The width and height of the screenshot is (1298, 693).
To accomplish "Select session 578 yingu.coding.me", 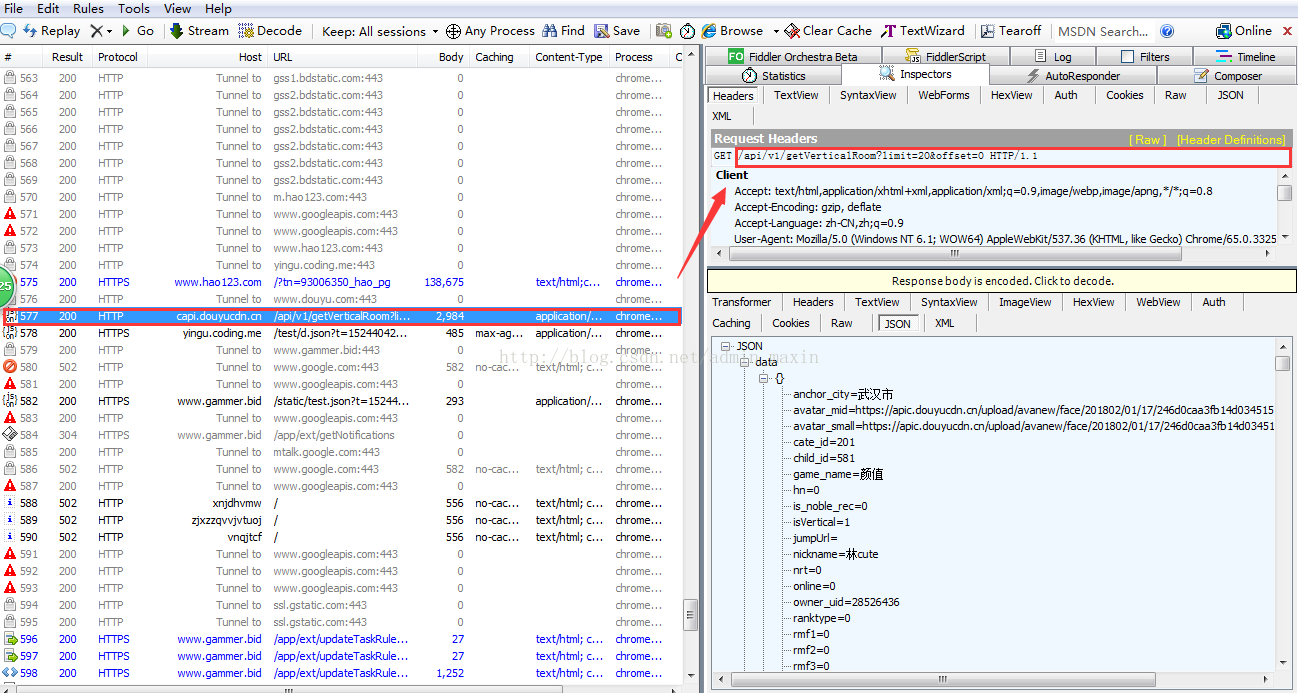I will click(341, 333).
